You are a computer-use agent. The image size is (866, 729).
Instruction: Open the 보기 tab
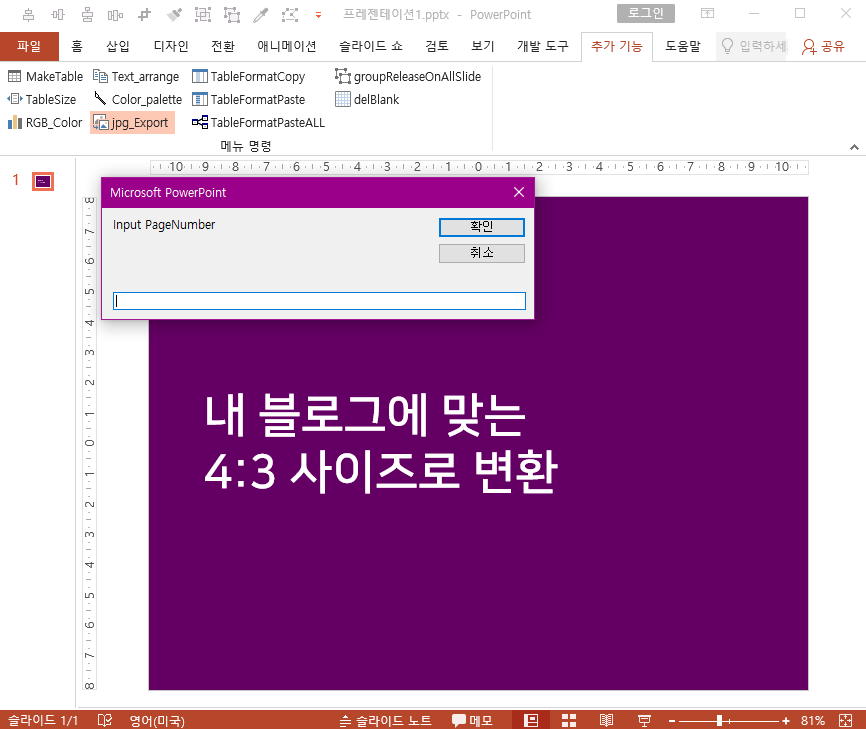483,46
